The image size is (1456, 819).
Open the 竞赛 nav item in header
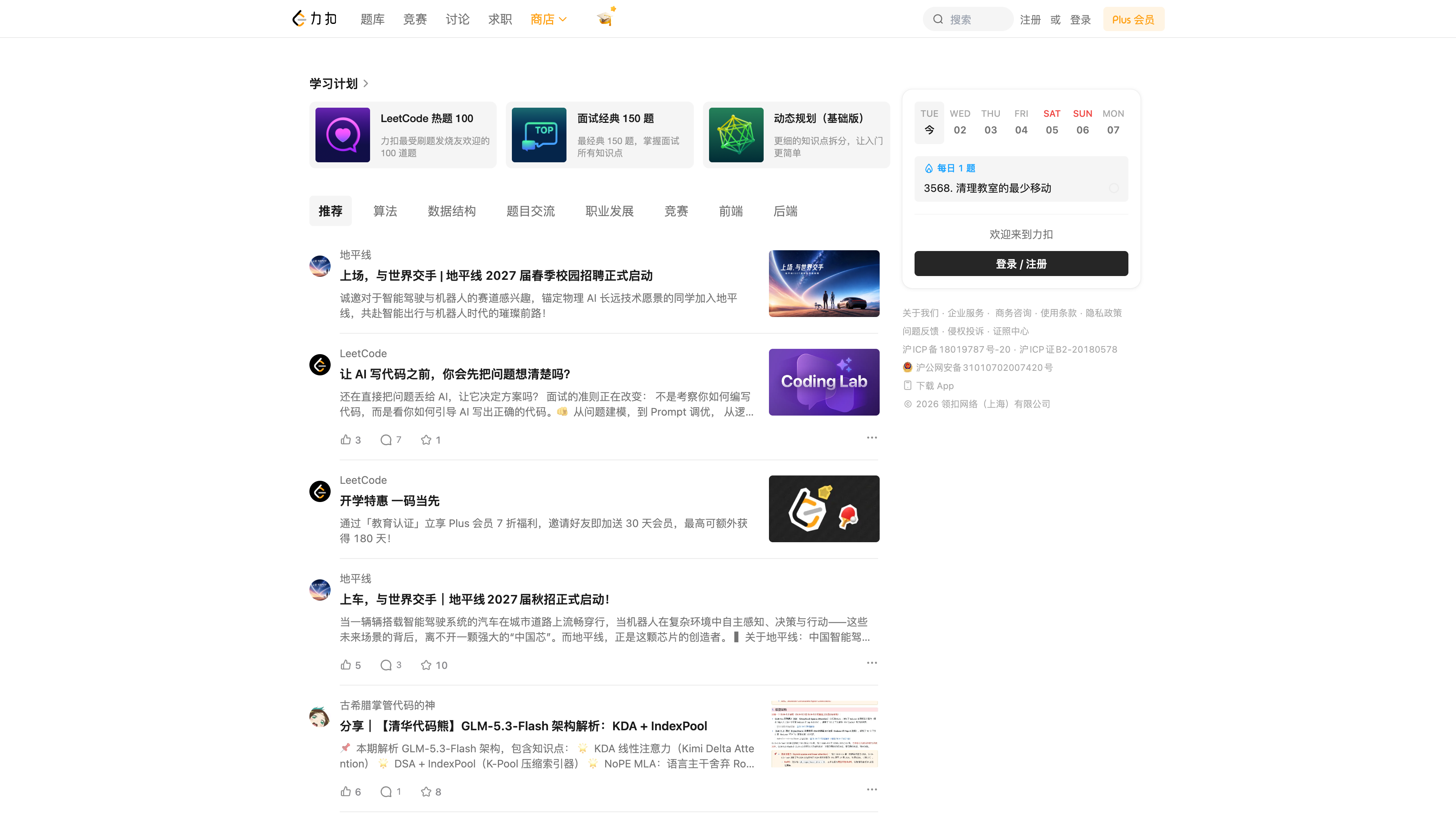coord(415,19)
